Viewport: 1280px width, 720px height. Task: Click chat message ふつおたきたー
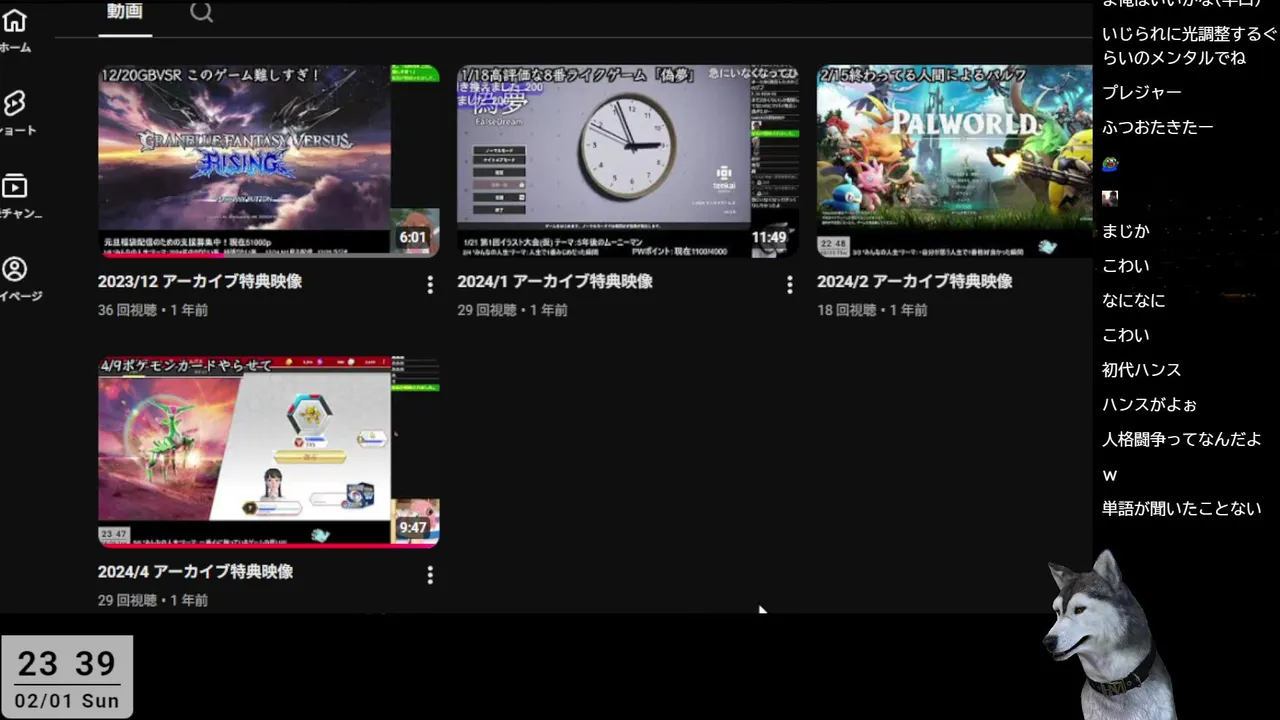click(1158, 127)
